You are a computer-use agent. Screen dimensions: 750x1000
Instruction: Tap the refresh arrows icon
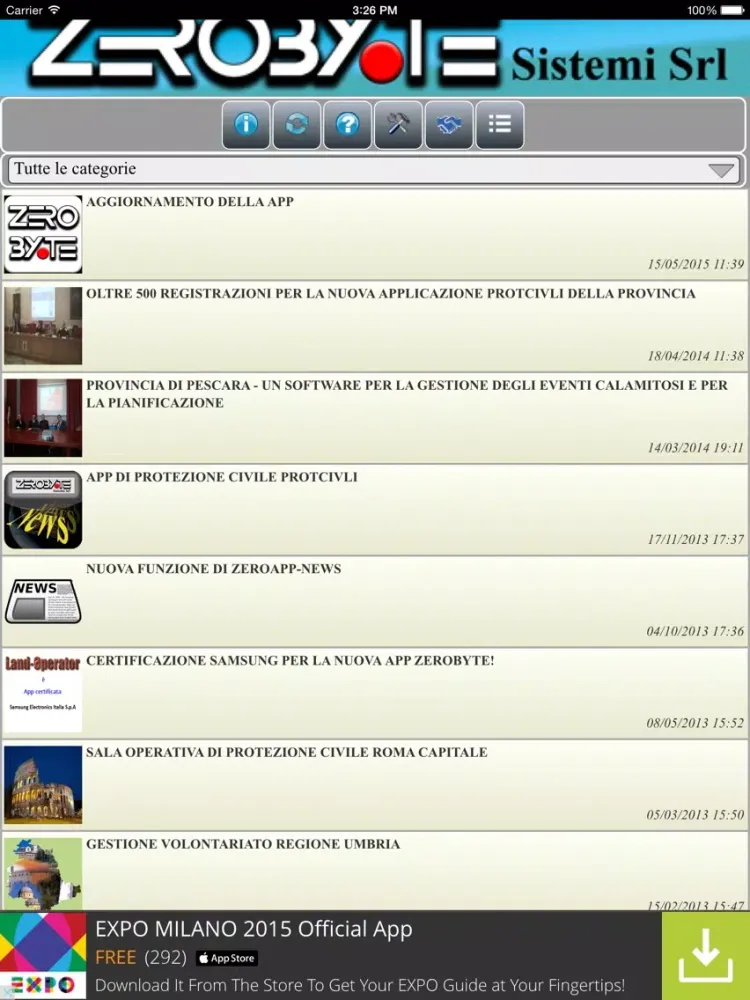297,124
